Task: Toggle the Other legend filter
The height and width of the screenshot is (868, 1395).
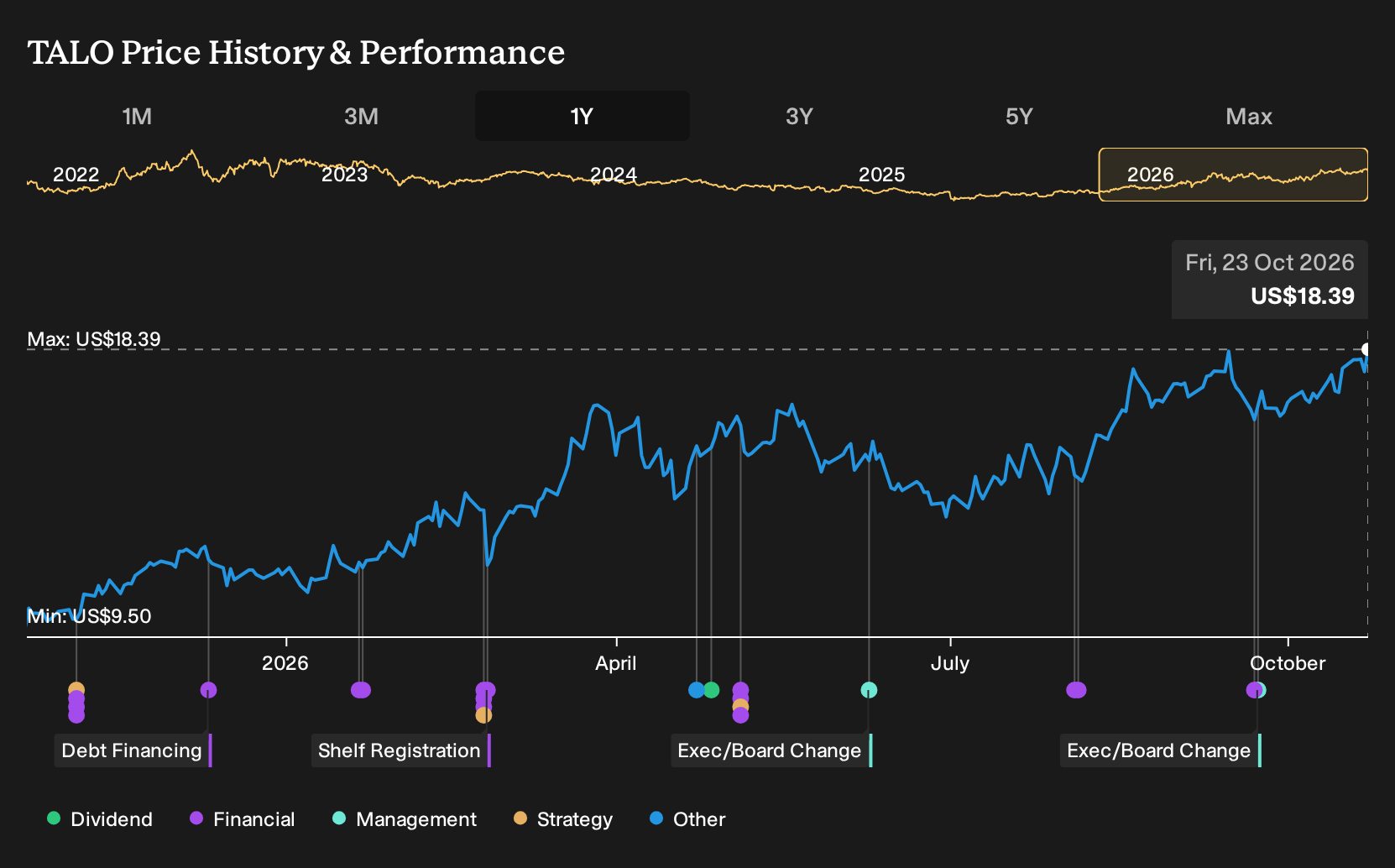Action: point(687,818)
